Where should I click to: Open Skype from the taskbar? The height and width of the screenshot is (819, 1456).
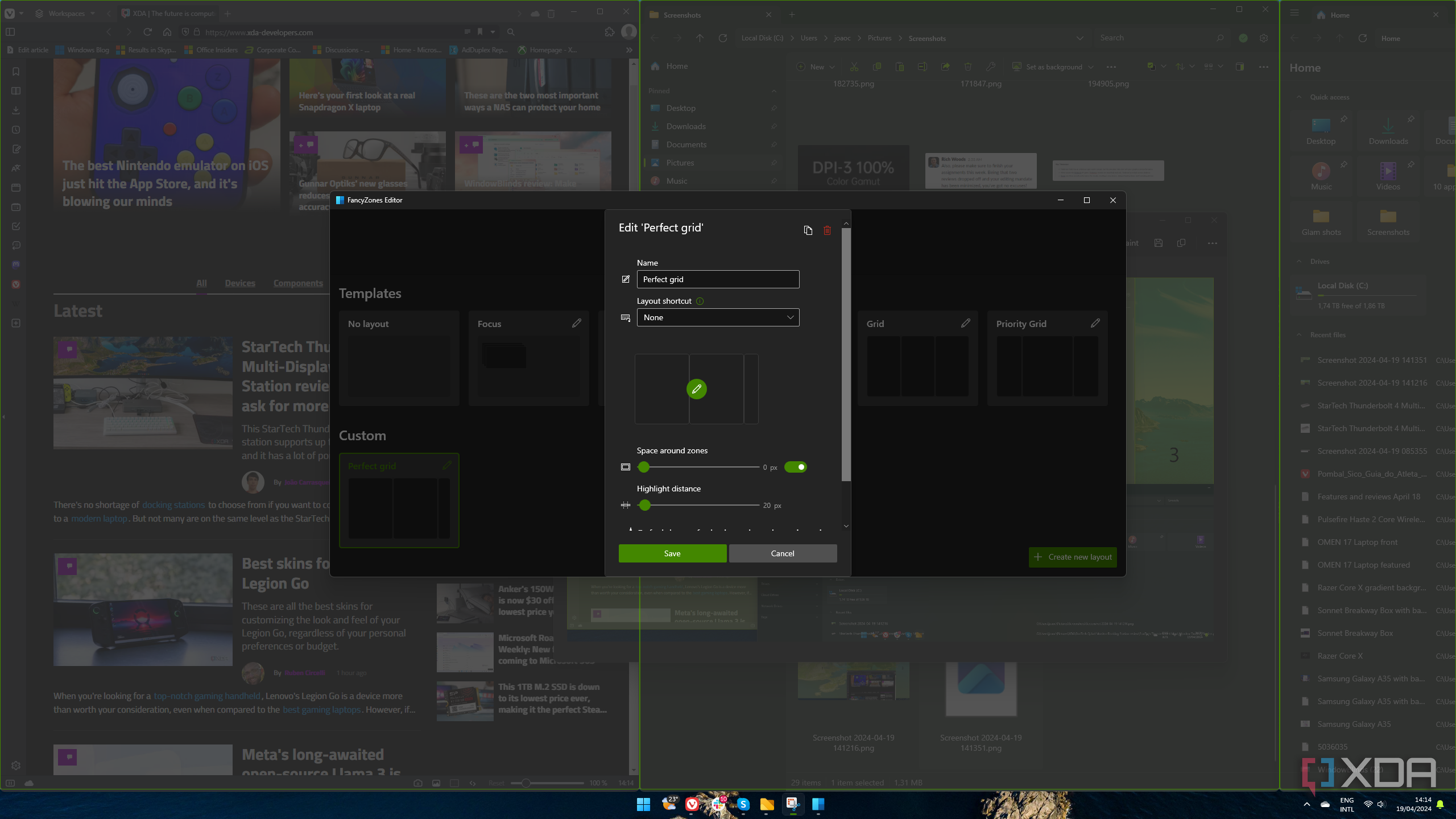tap(743, 804)
